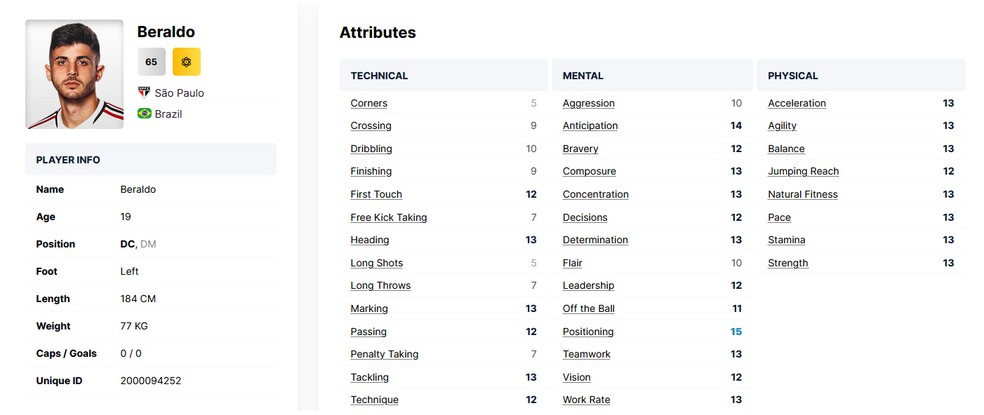
Task: Click the Jumping Reach attribute
Action: coord(803,172)
